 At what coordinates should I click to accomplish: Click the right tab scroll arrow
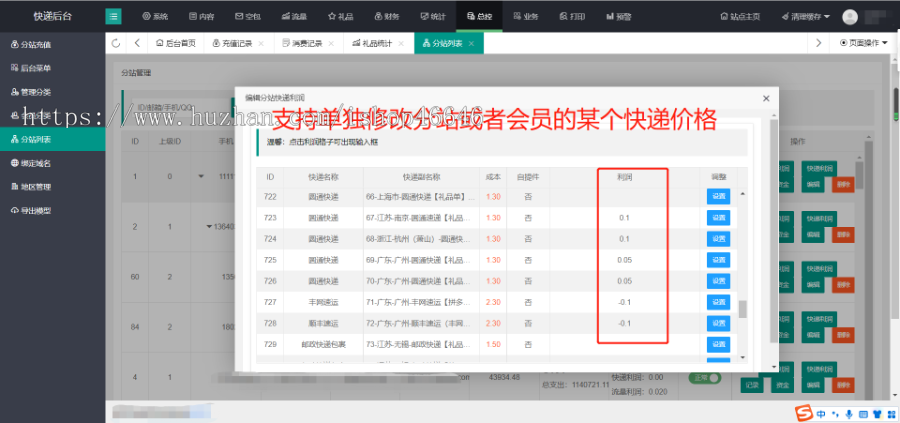click(x=818, y=43)
